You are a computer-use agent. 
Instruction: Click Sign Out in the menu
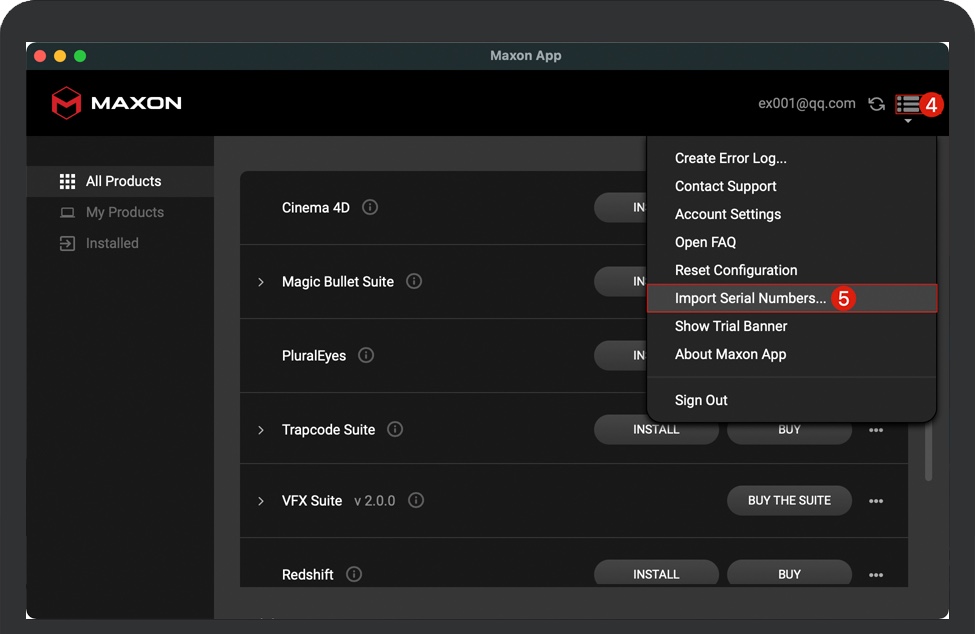[x=701, y=400]
